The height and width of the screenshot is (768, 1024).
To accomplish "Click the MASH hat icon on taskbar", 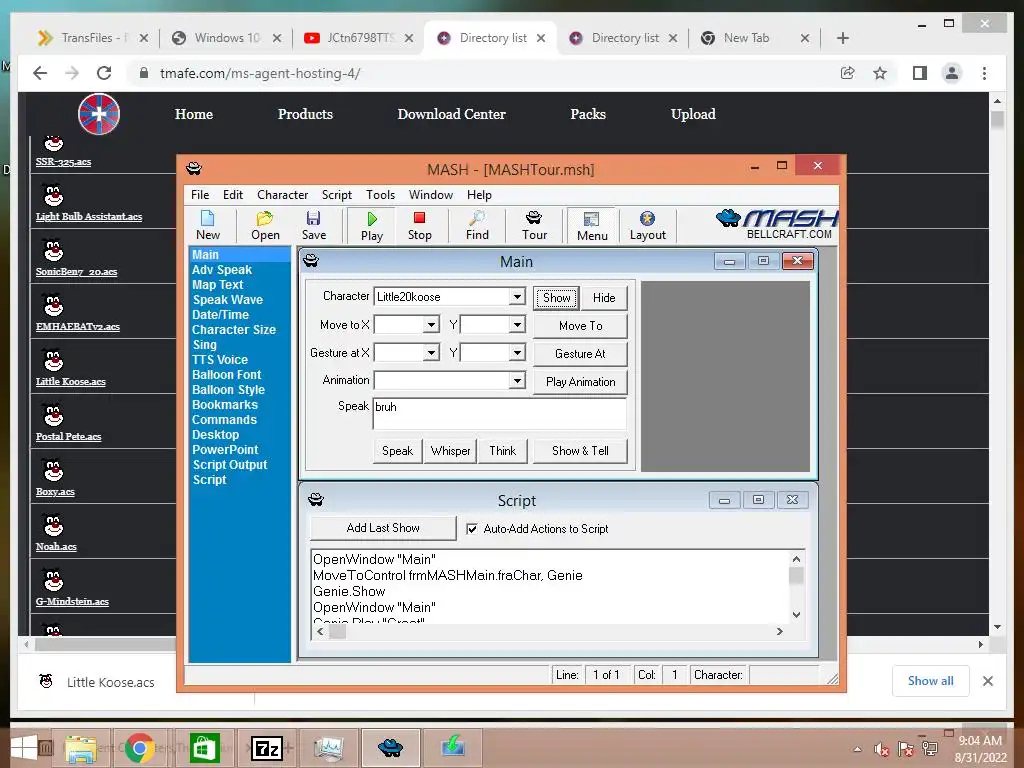I will click(391, 747).
